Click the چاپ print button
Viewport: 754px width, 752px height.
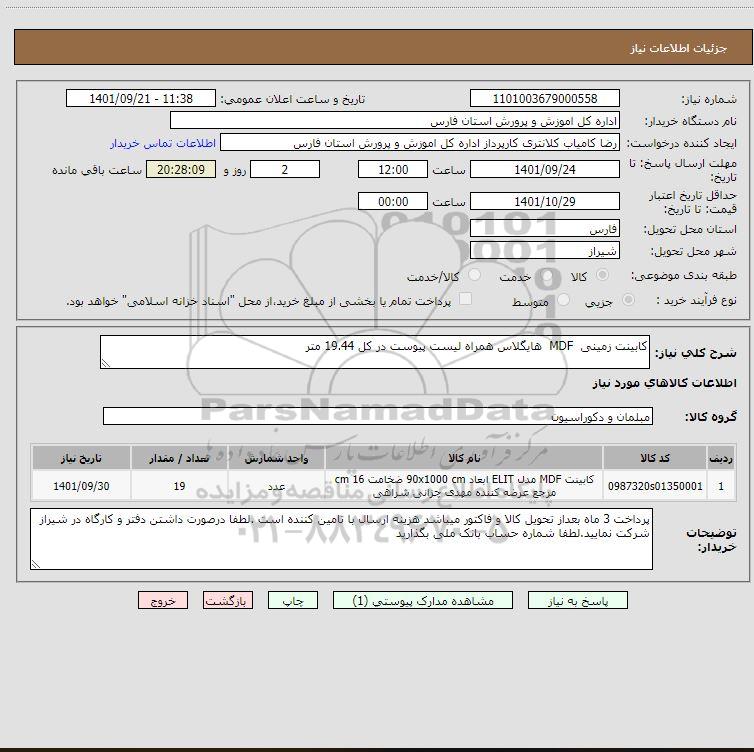[x=293, y=600]
